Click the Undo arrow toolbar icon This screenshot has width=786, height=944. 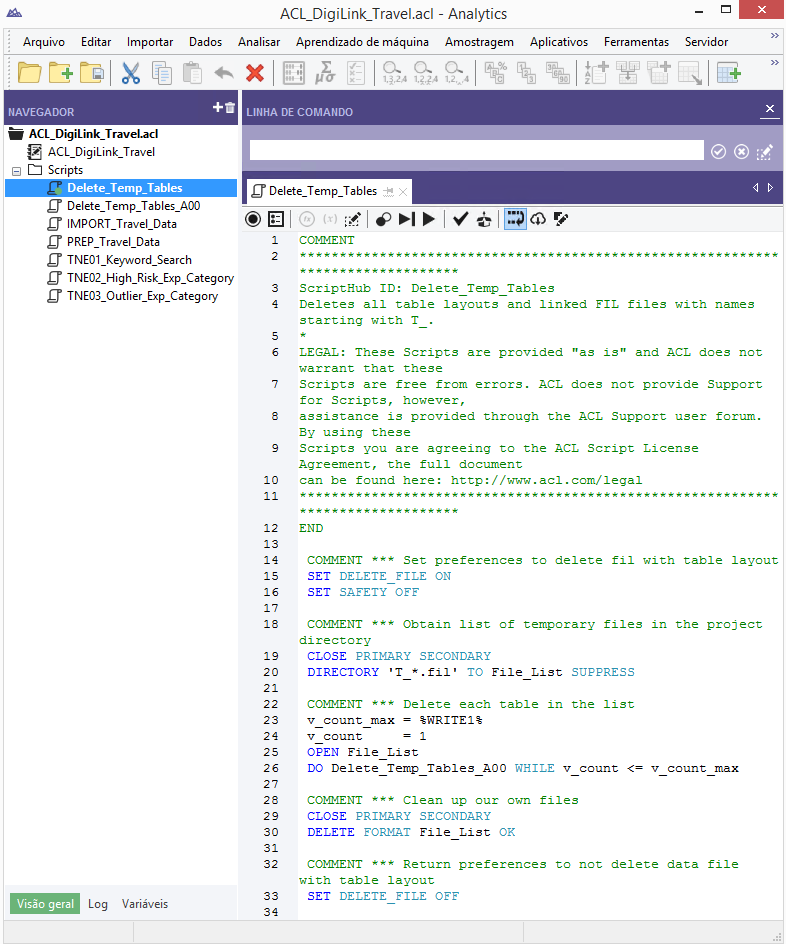point(224,72)
